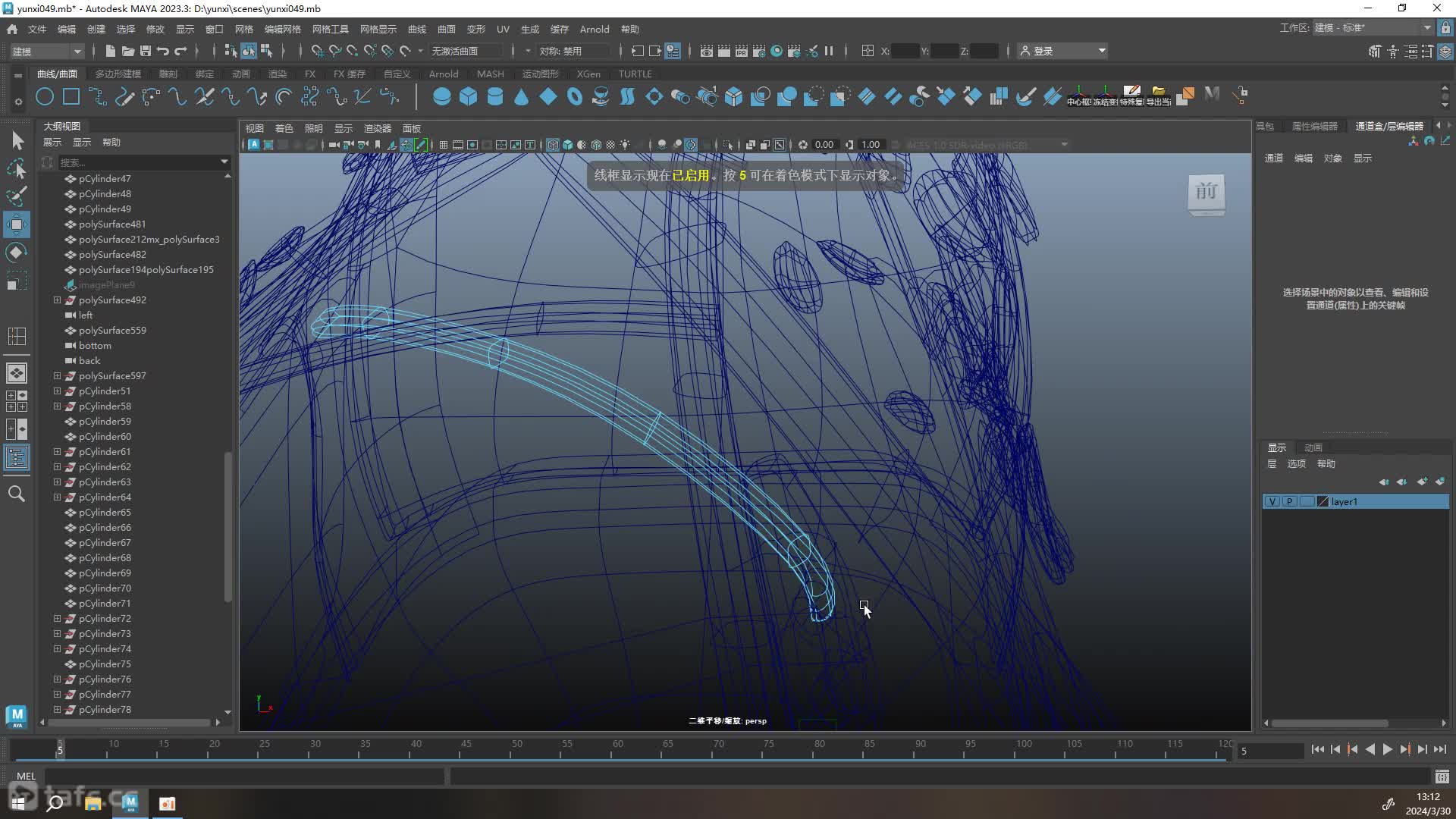Screen dimensions: 1456x819
Task: Click the save scene icon
Action: click(145, 51)
